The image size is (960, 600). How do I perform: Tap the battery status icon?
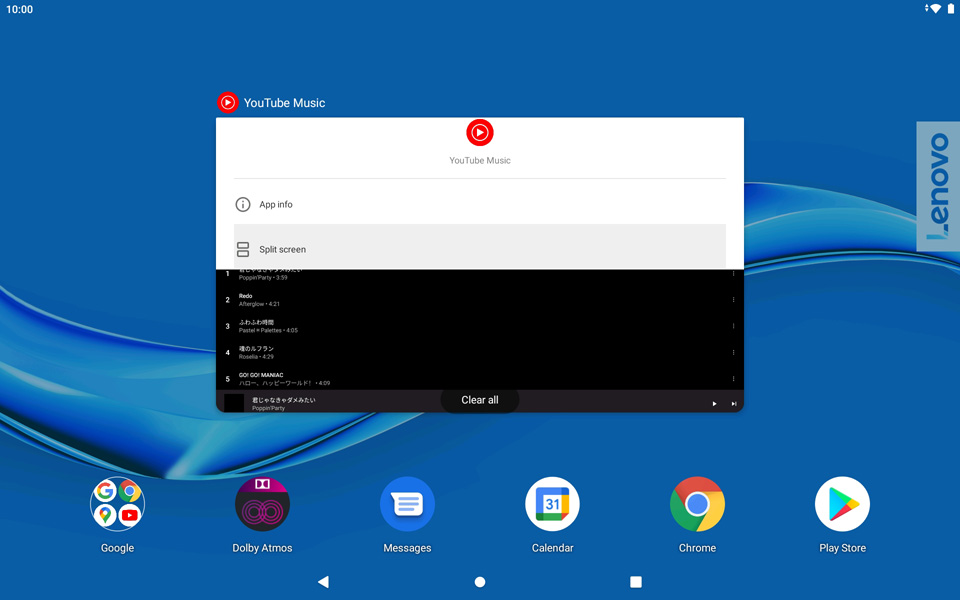[951, 9]
